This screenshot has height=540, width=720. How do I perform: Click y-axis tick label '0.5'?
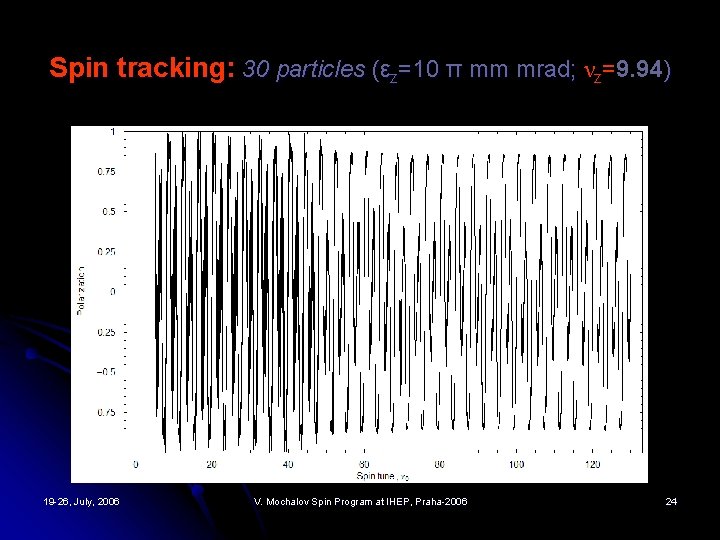(x=108, y=212)
